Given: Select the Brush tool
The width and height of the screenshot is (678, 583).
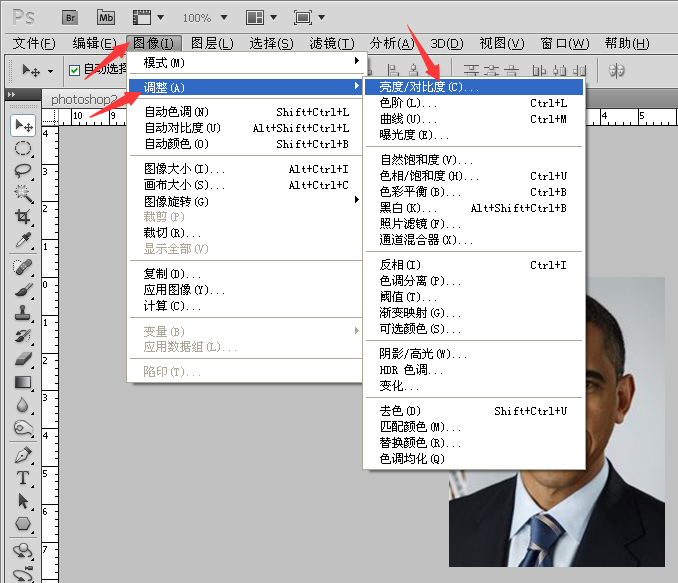Looking at the screenshot, I should click(23, 290).
